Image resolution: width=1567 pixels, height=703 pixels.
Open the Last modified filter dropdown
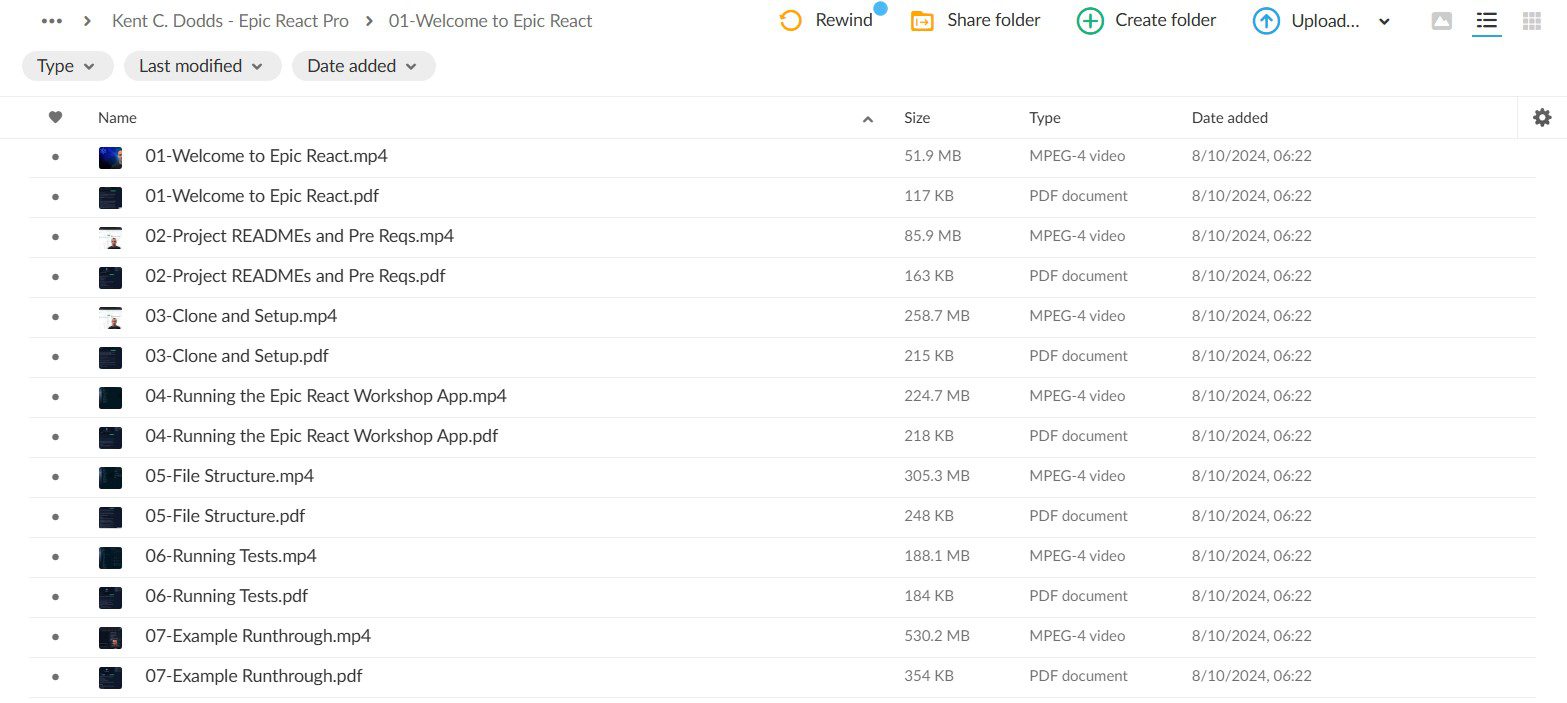(202, 66)
